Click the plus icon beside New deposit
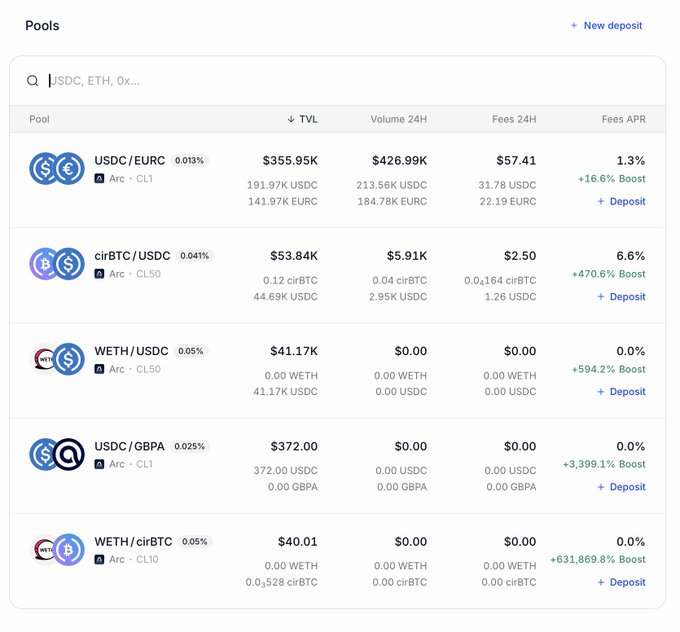 click(574, 26)
